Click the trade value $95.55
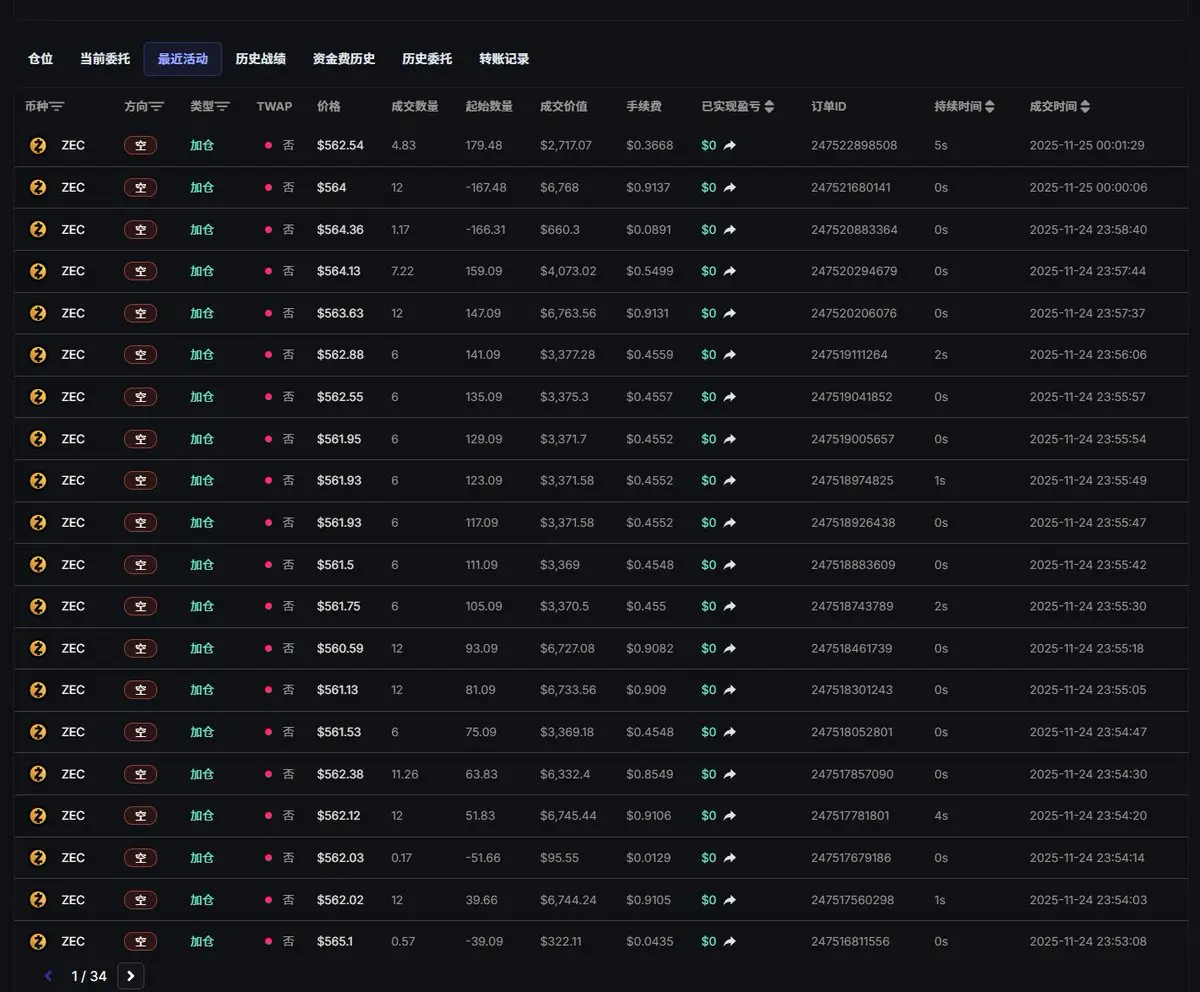The image size is (1200, 992). point(560,858)
